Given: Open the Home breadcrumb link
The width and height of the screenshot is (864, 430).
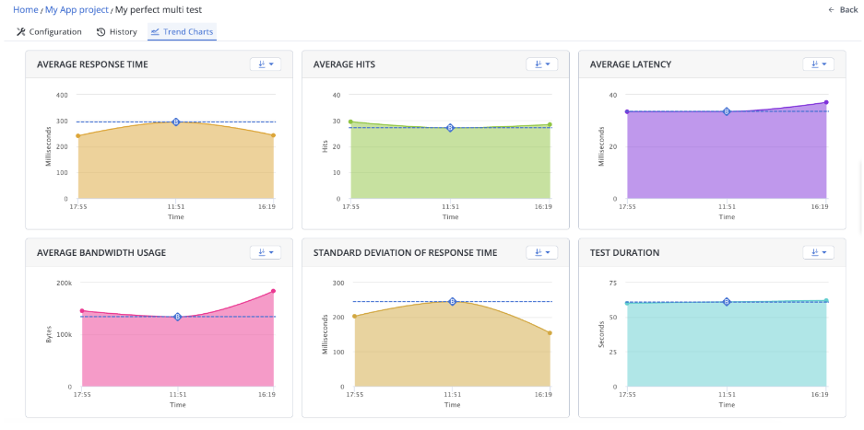Looking at the screenshot, I should click(x=25, y=10).
